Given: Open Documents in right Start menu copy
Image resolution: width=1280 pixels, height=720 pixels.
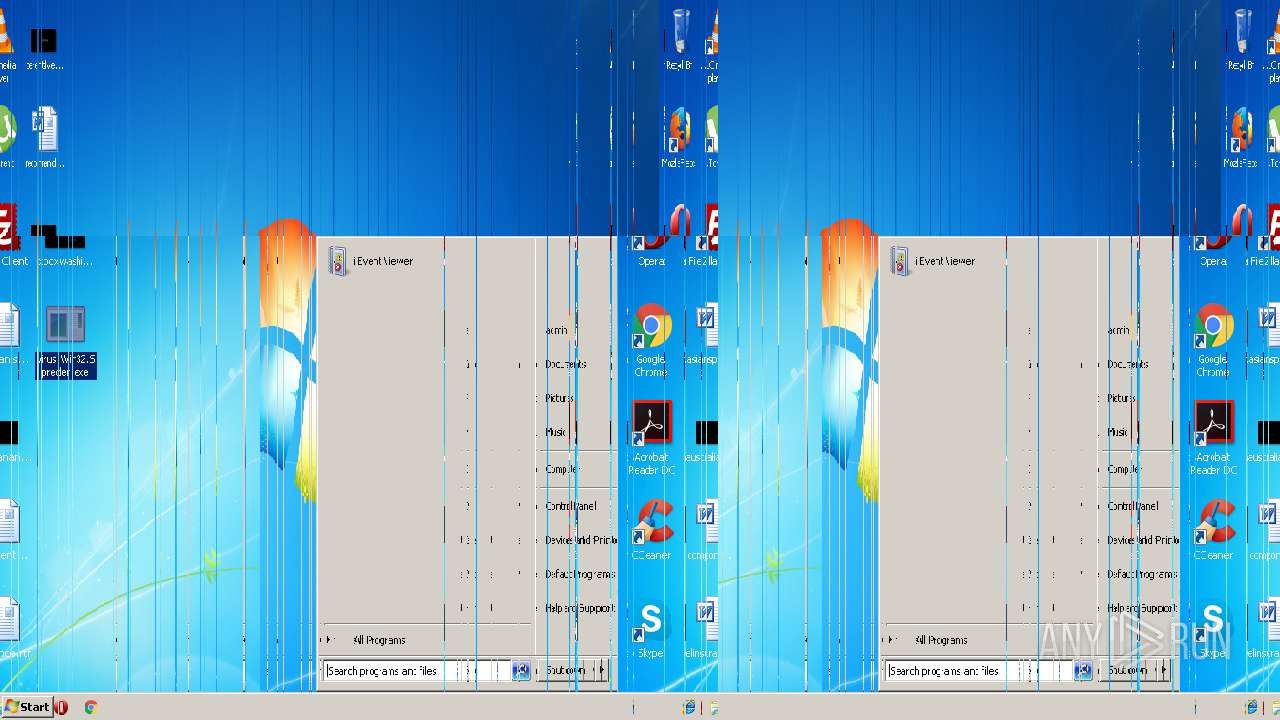Looking at the screenshot, I should 1128,364.
